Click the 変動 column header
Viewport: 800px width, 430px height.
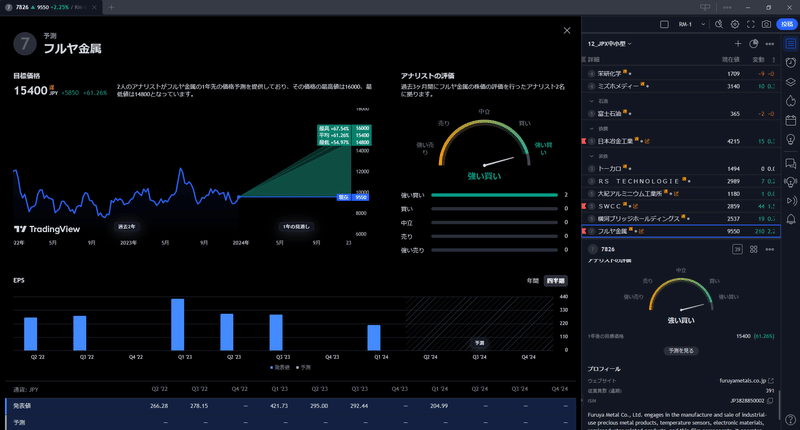758,60
